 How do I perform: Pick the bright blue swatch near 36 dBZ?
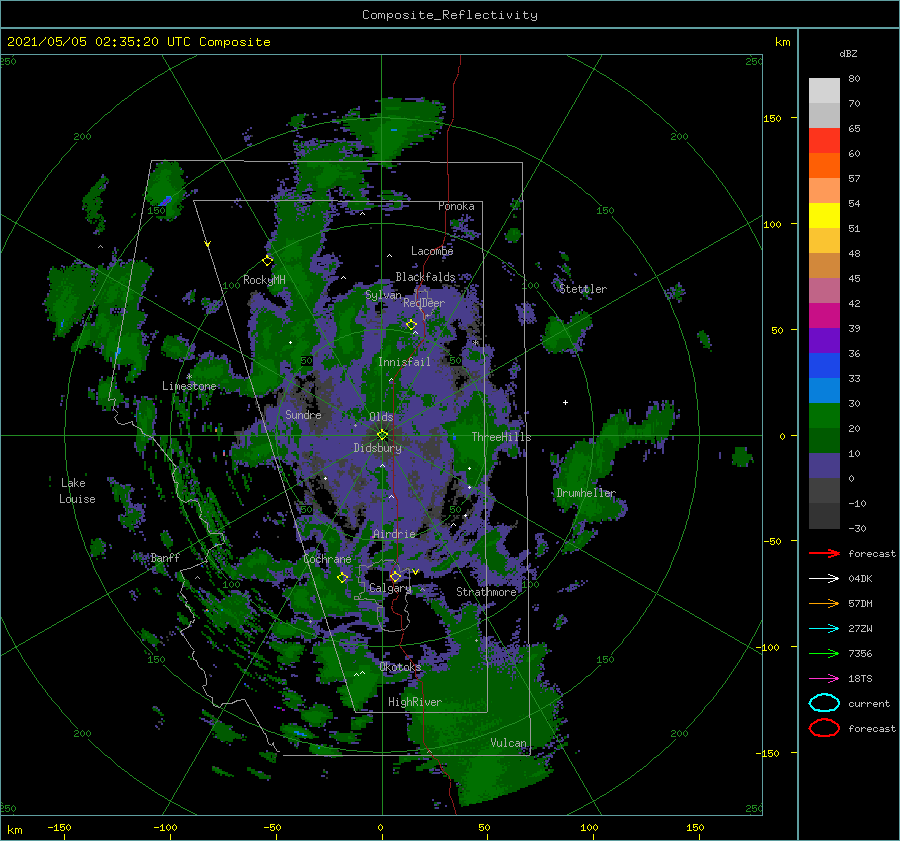[x=824, y=366]
